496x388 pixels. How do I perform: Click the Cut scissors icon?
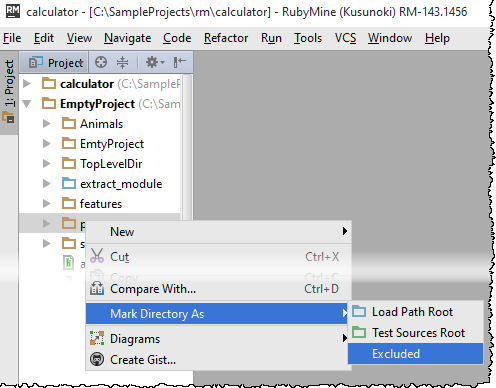point(97,256)
